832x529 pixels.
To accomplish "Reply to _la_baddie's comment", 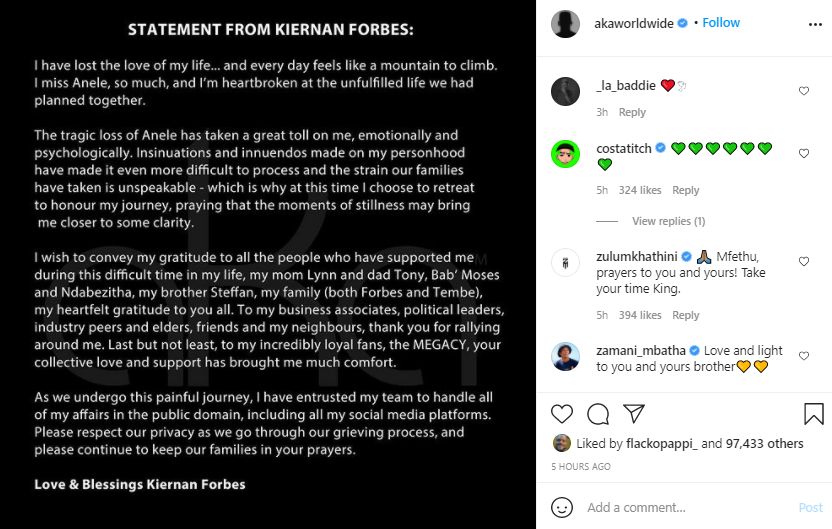I will 632,113.
